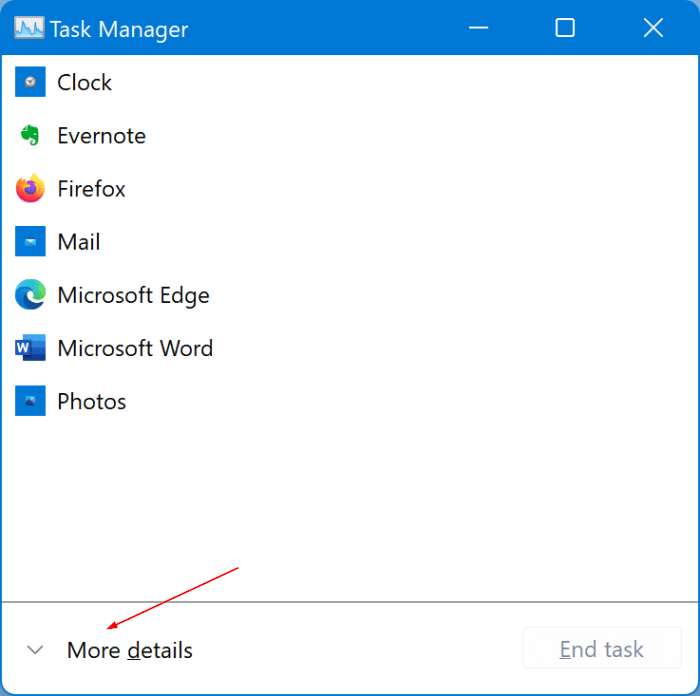Click the Task Manager title bar icon
Image resolution: width=700 pixels, height=696 pixels.
pos(29,28)
